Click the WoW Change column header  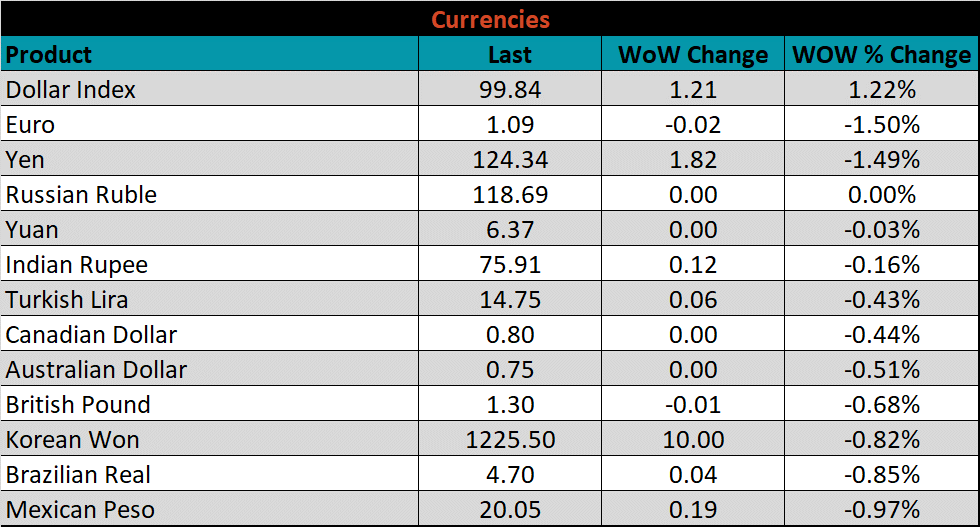pos(693,55)
